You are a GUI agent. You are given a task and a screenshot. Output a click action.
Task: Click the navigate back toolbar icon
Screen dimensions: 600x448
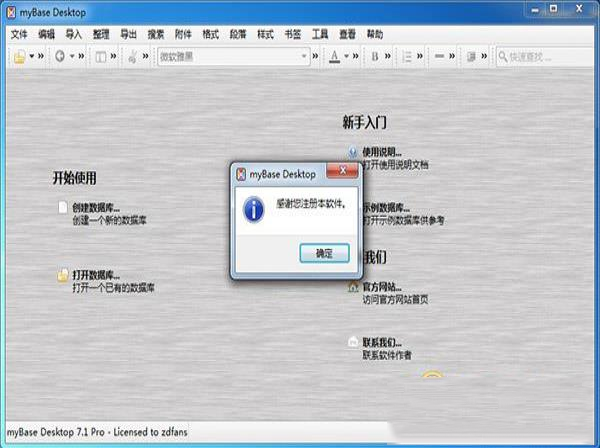click(61, 56)
